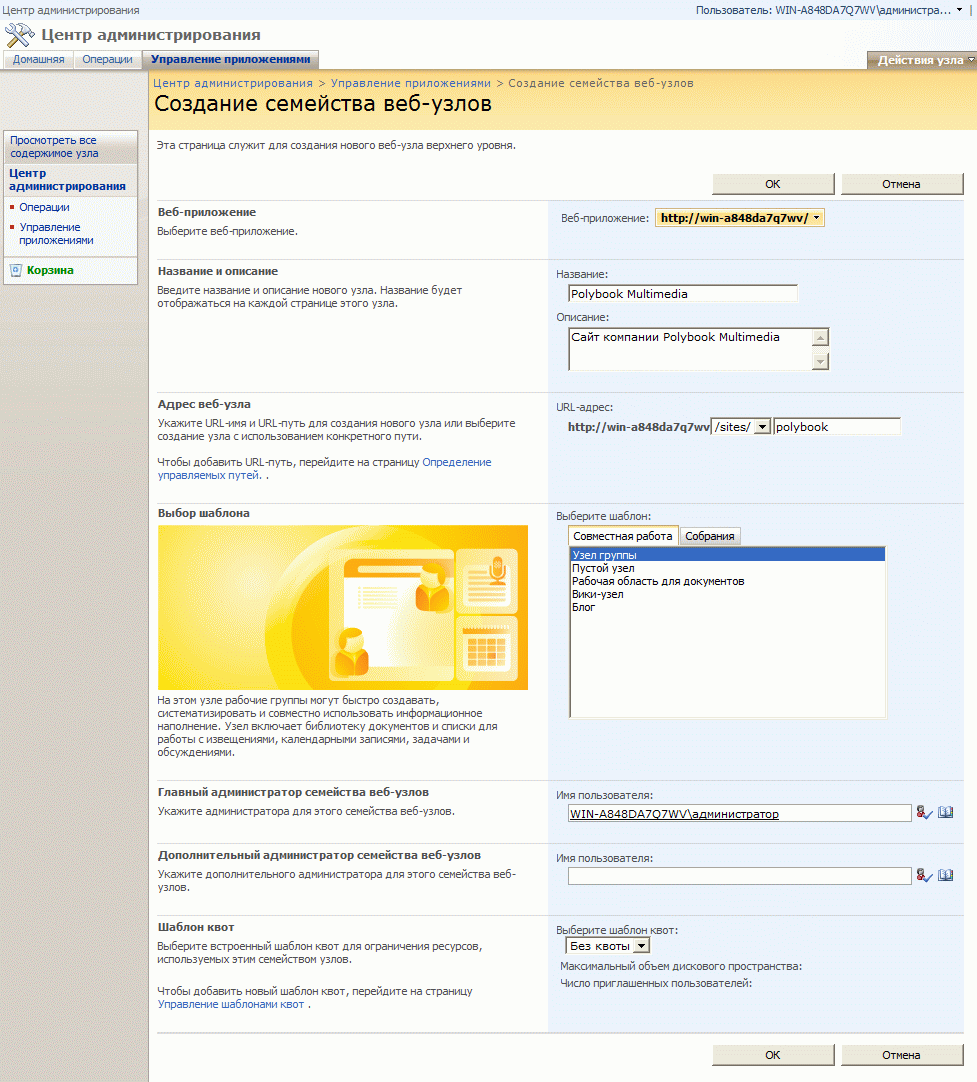Check names icon for secondary administrator
The height and width of the screenshot is (1082, 977).
coord(924,876)
